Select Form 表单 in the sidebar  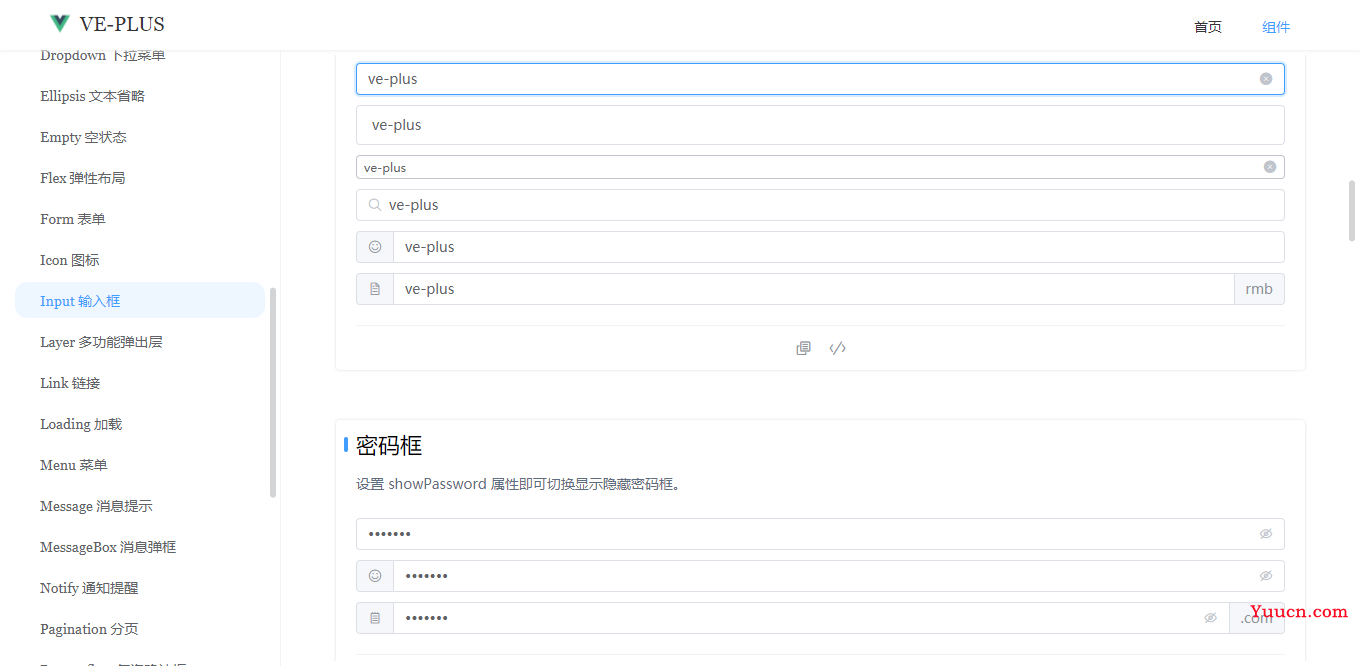pos(140,219)
